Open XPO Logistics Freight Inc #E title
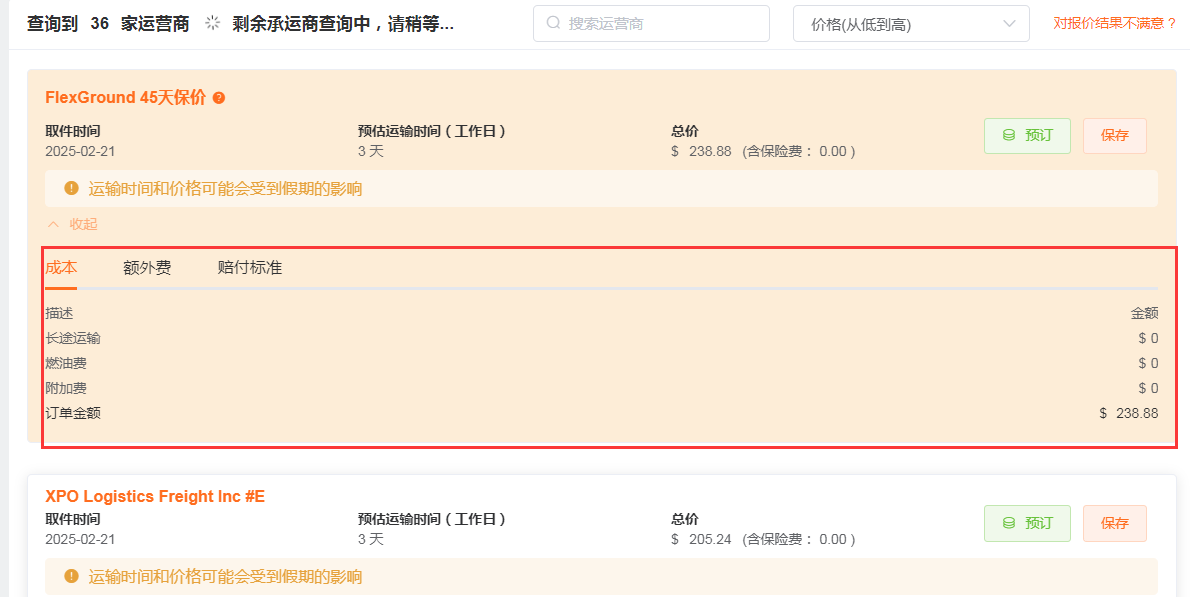 (x=155, y=496)
